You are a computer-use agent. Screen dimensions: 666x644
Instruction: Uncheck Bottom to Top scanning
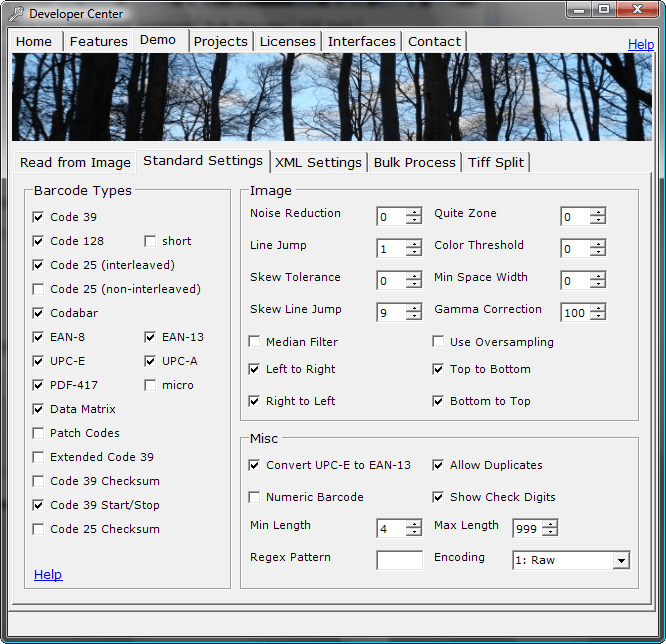(x=438, y=401)
